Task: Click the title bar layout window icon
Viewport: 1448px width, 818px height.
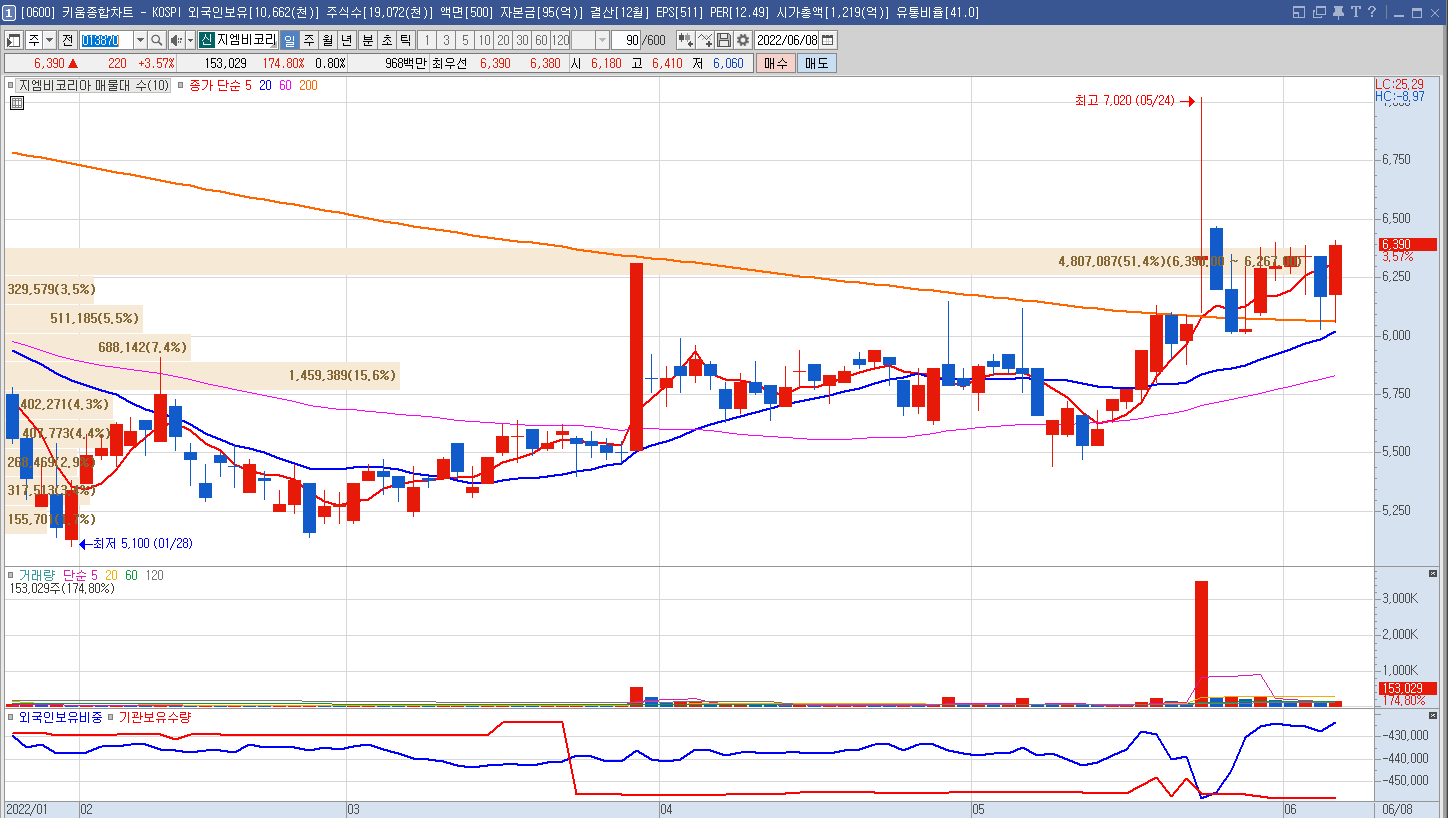Action: 1299,12
